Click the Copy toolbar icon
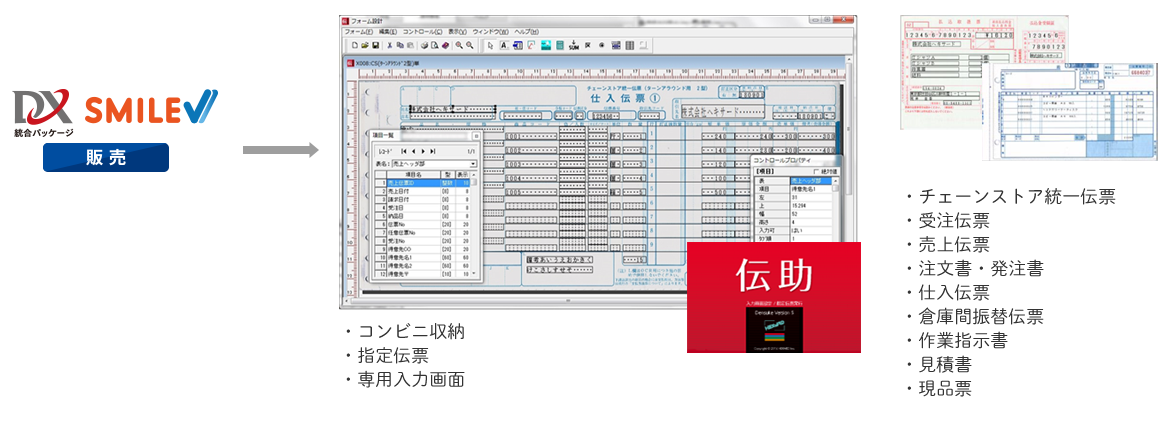Screen dimensions: 1172x424 400,46
